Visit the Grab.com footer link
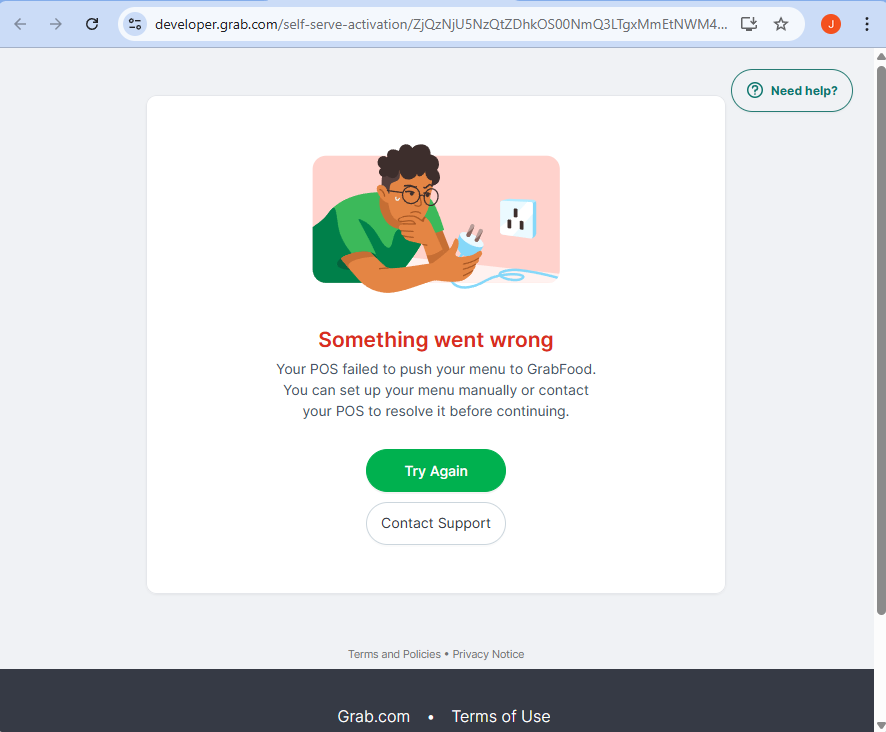 [x=374, y=716]
